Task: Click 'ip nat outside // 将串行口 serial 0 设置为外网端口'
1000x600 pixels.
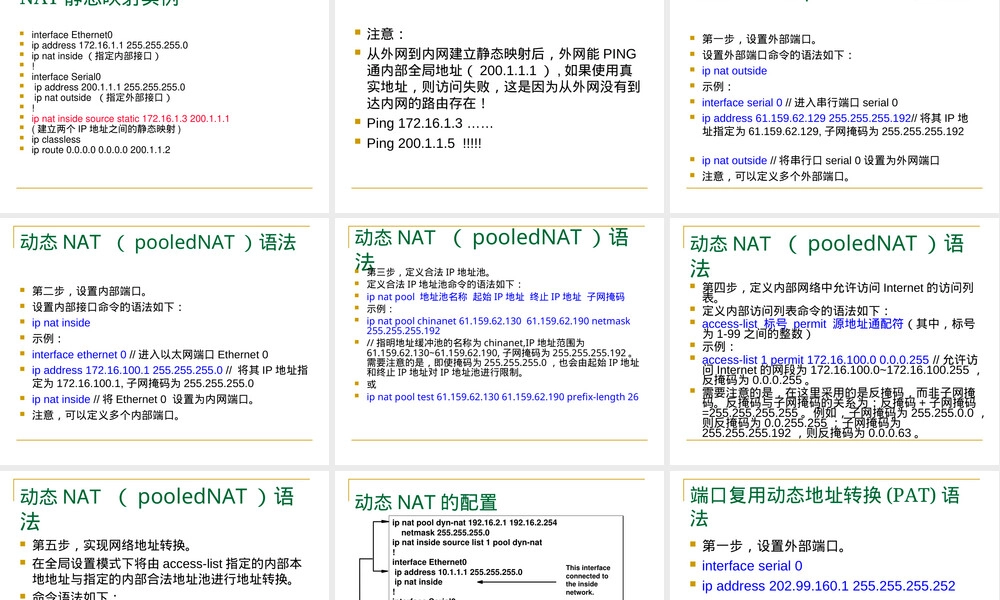Action: pos(821,161)
